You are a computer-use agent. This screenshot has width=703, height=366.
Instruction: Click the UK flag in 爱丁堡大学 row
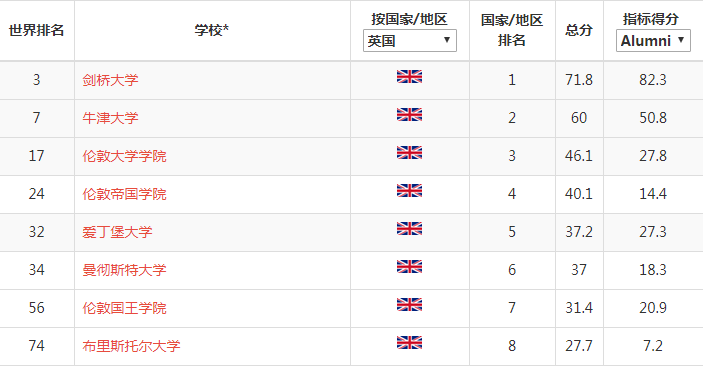409,229
